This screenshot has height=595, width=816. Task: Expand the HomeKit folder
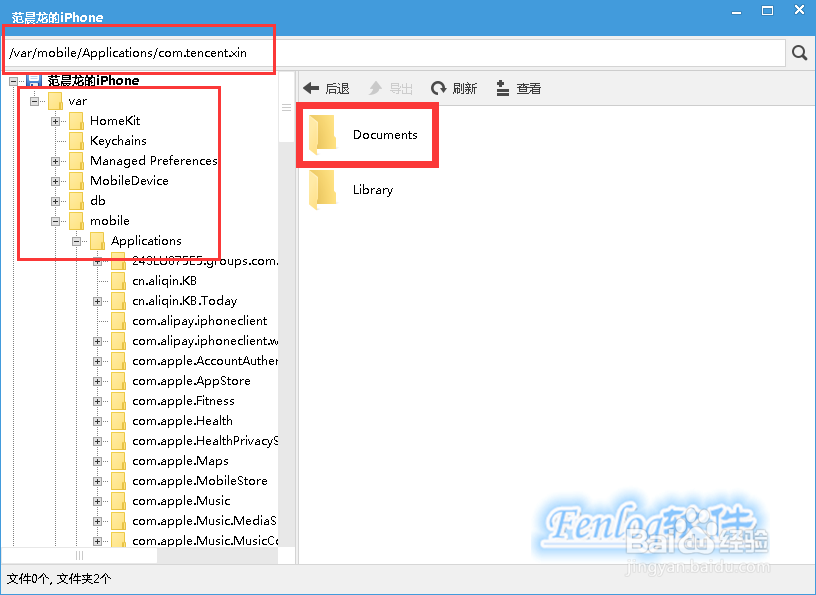pos(55,121)
